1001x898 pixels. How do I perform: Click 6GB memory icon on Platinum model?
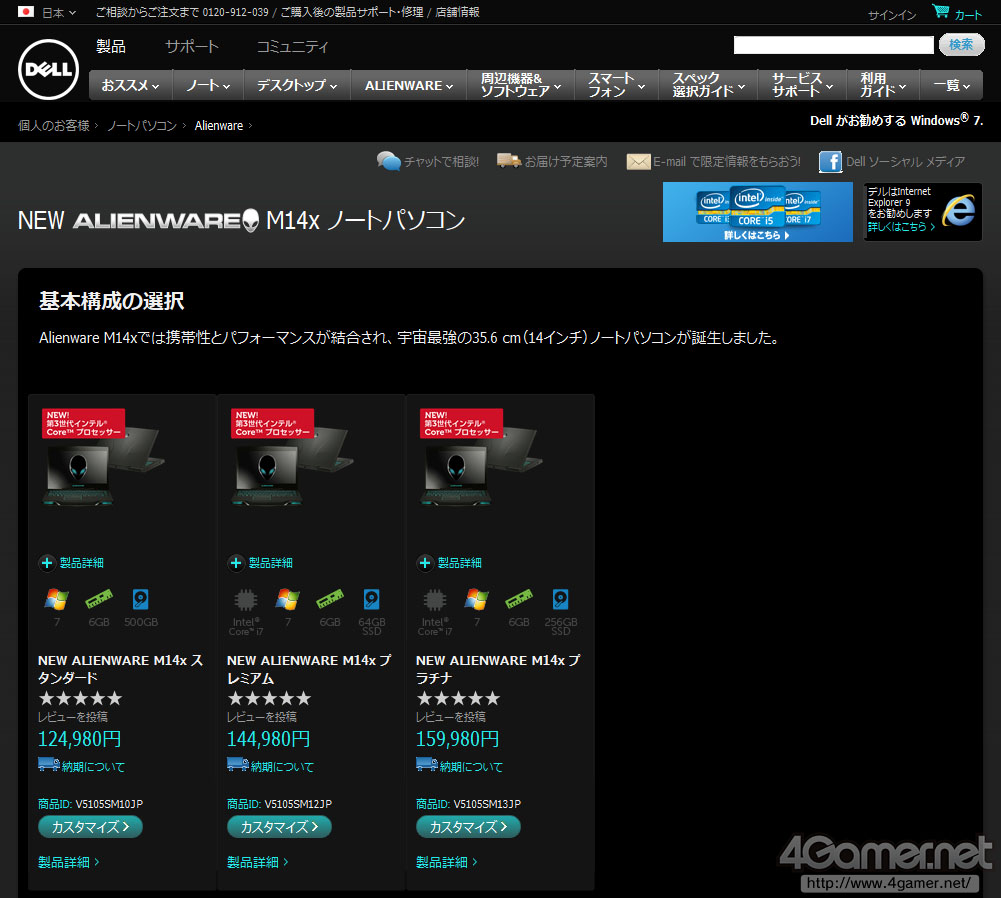519,599
